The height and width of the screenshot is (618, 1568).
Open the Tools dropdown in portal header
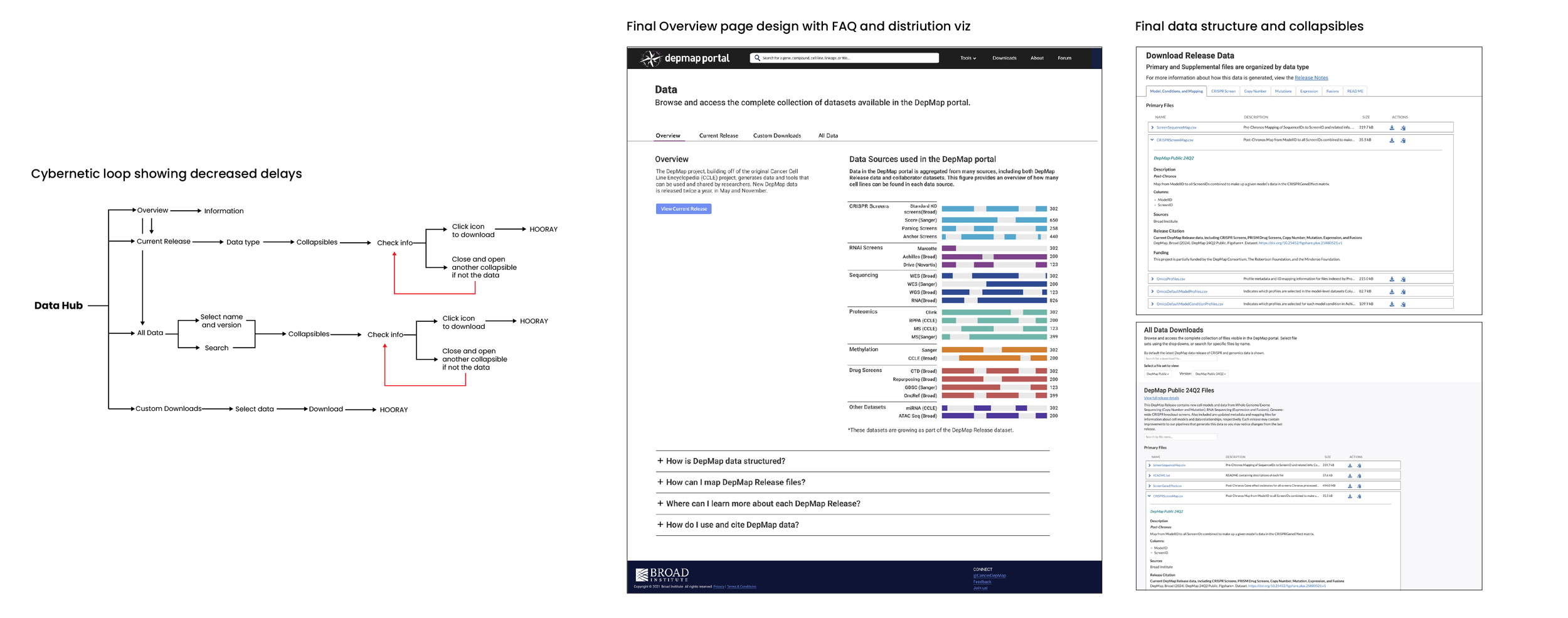[x=968, y=58]
